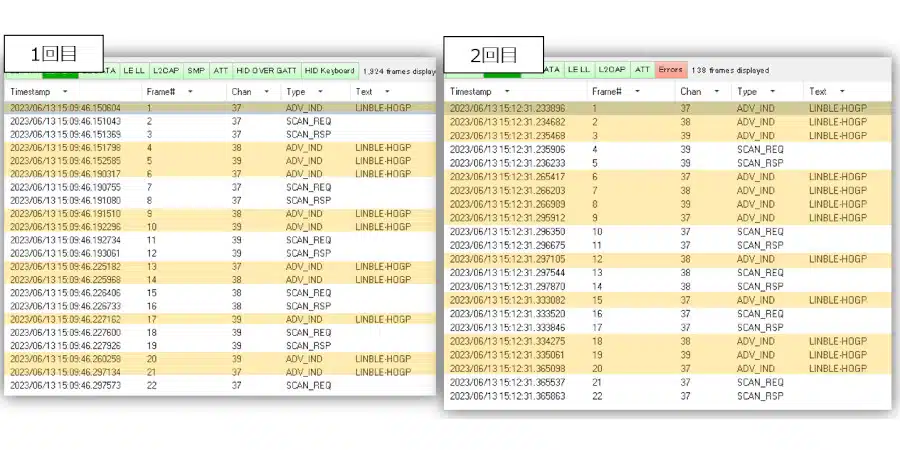Select the L2CAP tab in the 1回目 capture
900x450 pixels.
tap(166, 71)
